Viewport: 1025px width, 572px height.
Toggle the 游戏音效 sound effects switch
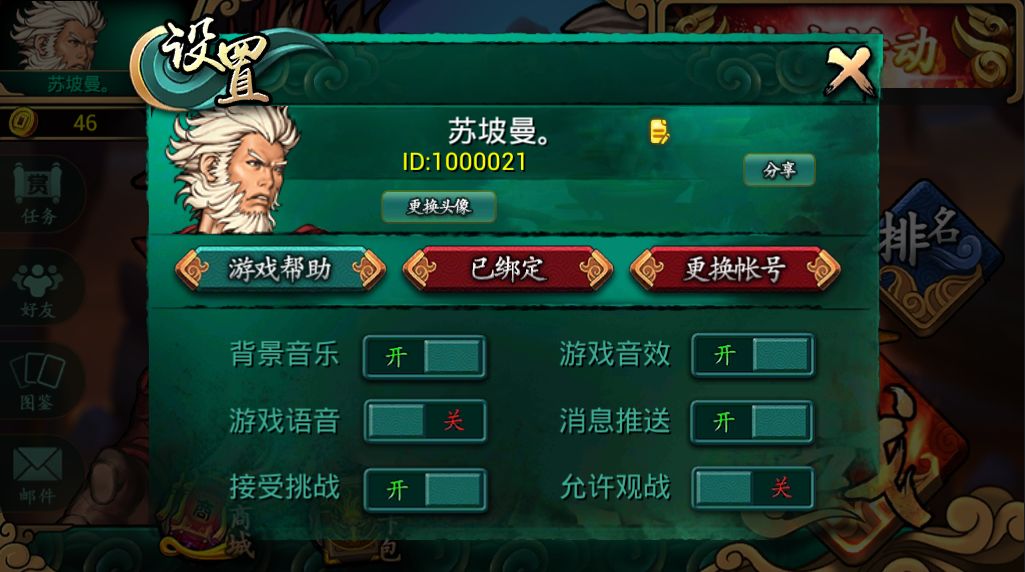coord(752,355)
